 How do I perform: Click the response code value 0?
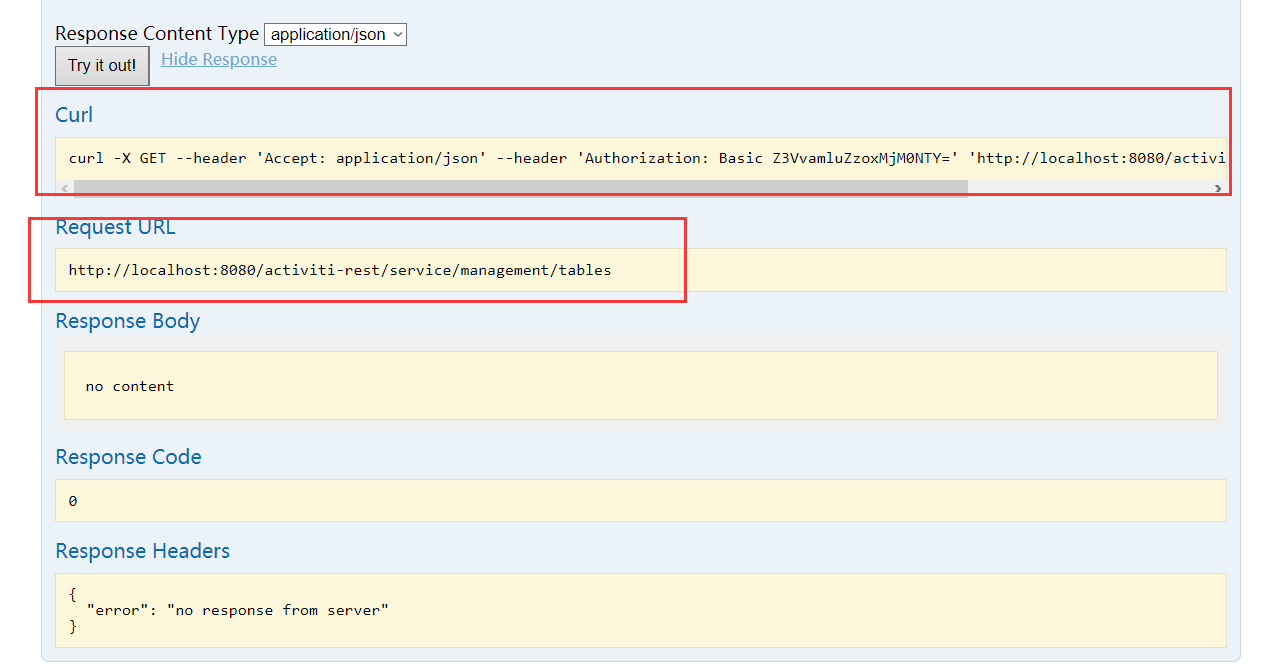click(x=73, y=501)
